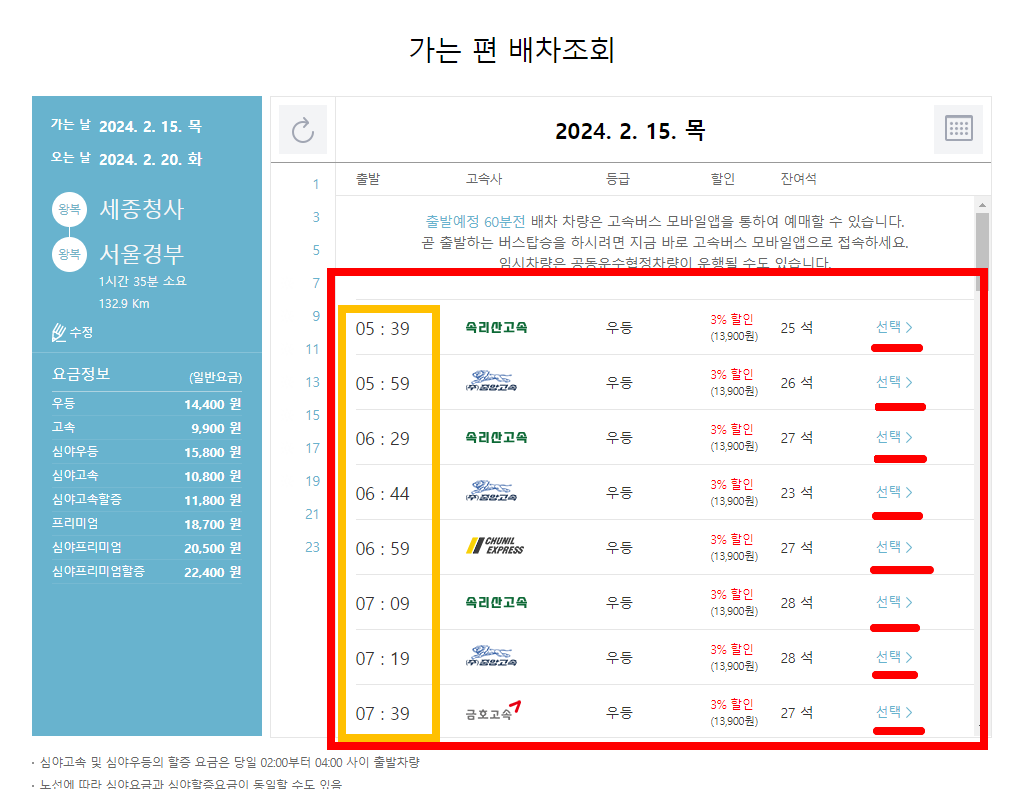Viewport: 1029px width, 789px height.
Task: Click the 등급 column header
Action: point(618,179)
